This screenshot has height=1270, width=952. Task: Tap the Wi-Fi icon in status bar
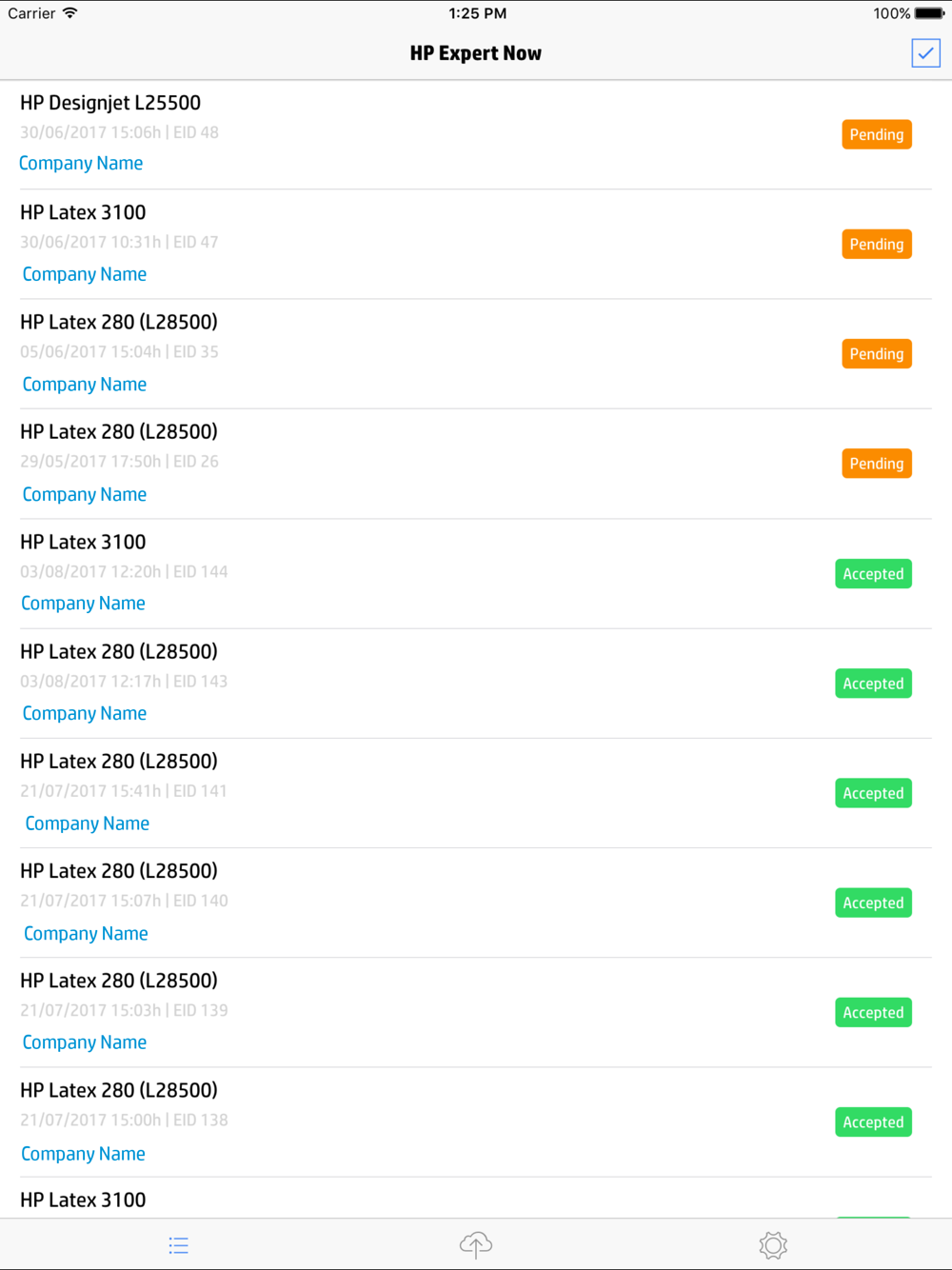(x=70, y=13)
